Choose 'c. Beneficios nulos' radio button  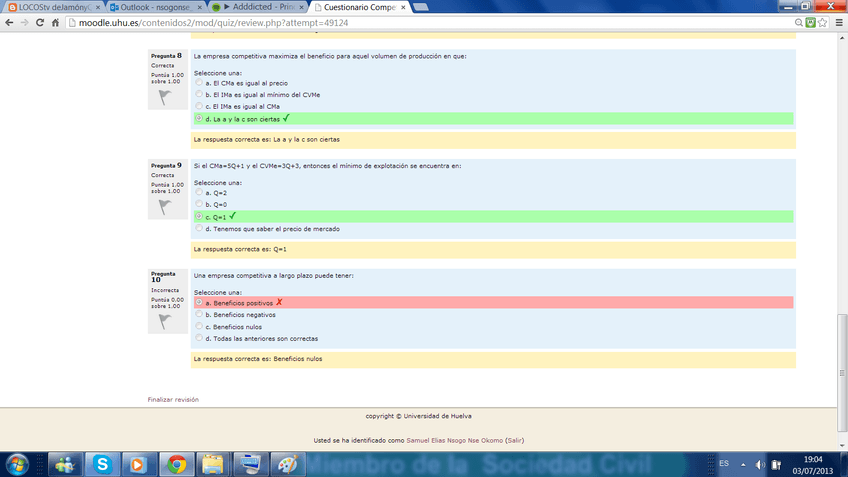click(x=198, y=326)
